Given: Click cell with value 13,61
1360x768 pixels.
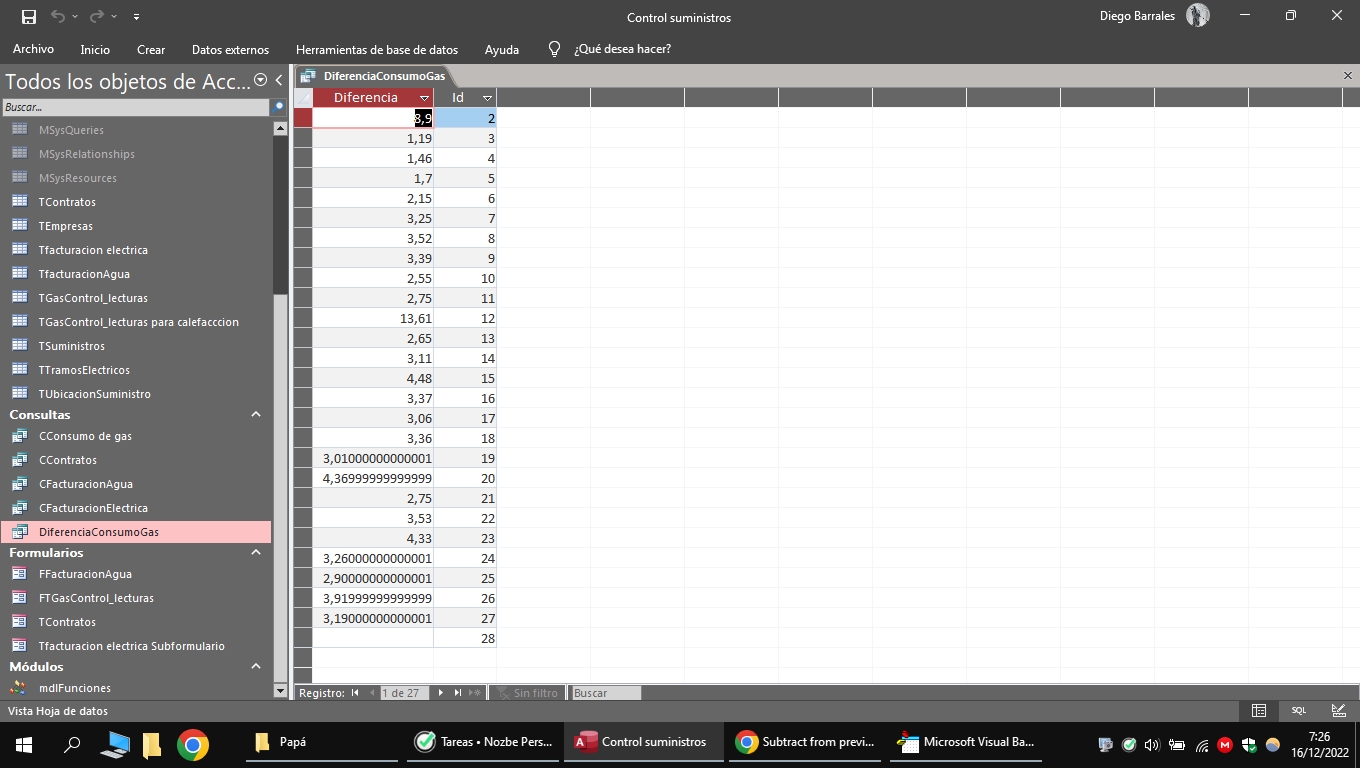Looking at the screenshot, I should point(373,318).
